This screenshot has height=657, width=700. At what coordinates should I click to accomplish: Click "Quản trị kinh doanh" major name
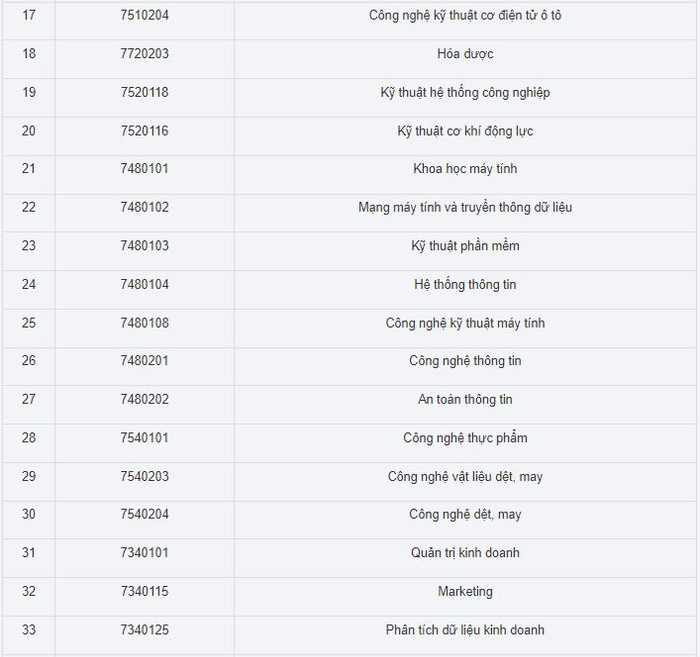(465, 553)
